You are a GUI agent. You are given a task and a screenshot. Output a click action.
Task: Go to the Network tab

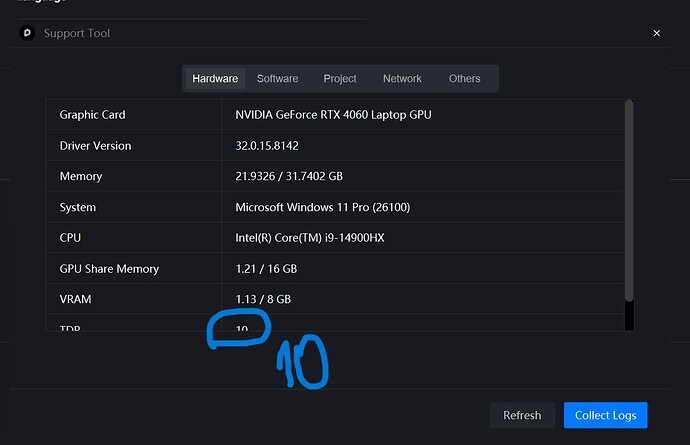coord(402,79)
